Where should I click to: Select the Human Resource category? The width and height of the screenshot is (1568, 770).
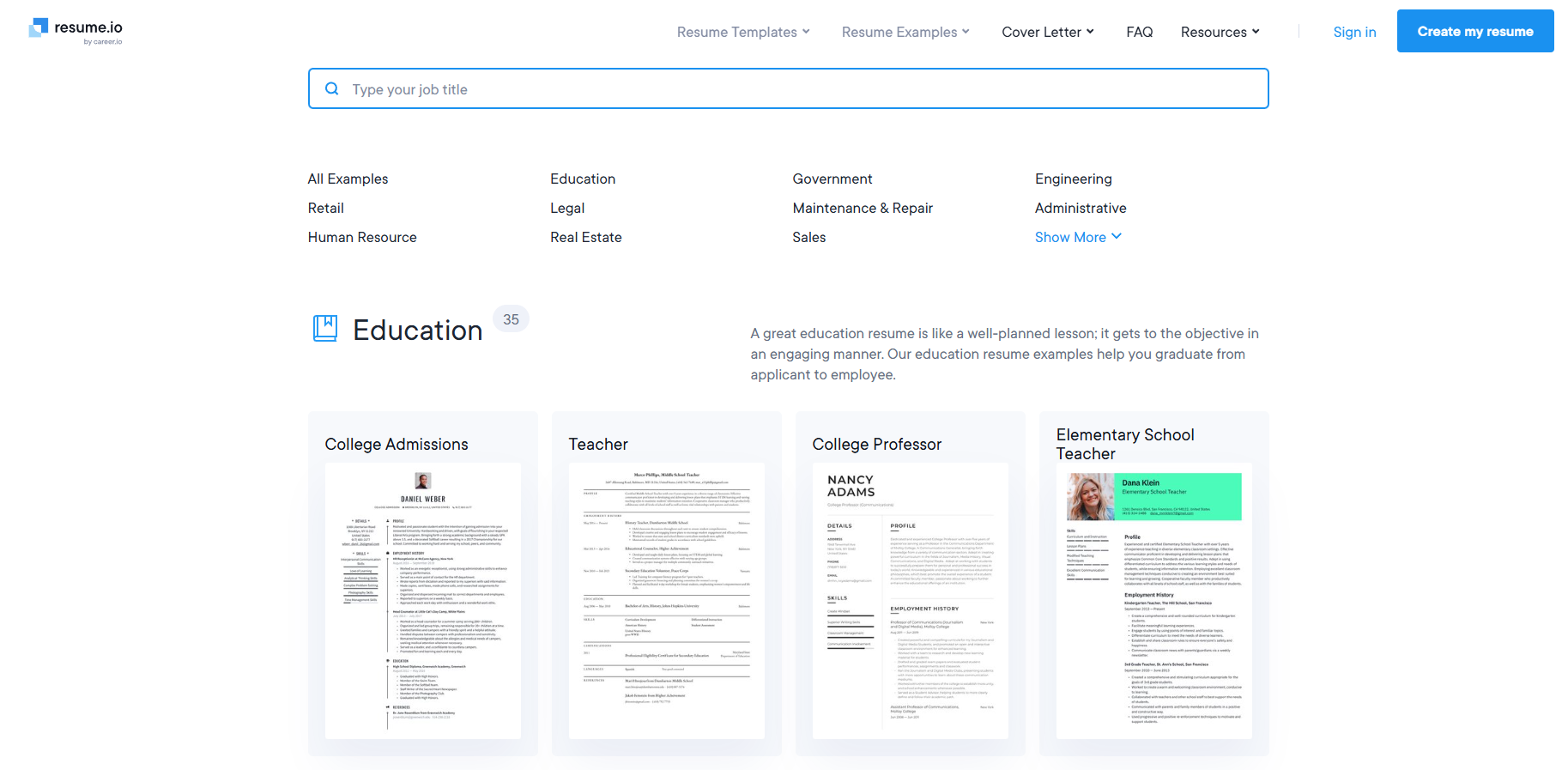click(x=362, y=237)
